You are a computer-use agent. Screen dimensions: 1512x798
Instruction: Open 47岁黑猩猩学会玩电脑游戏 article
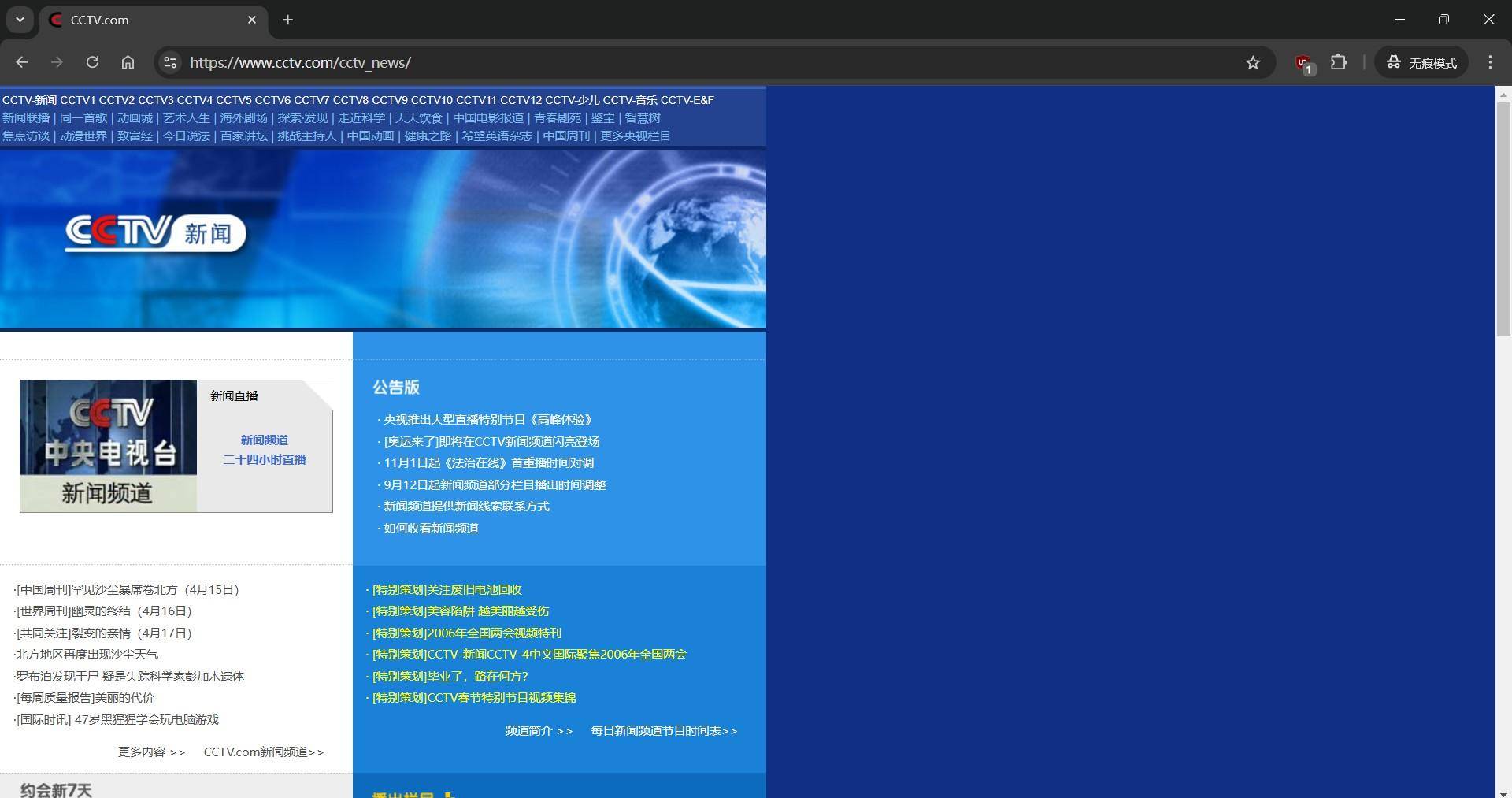117,720
